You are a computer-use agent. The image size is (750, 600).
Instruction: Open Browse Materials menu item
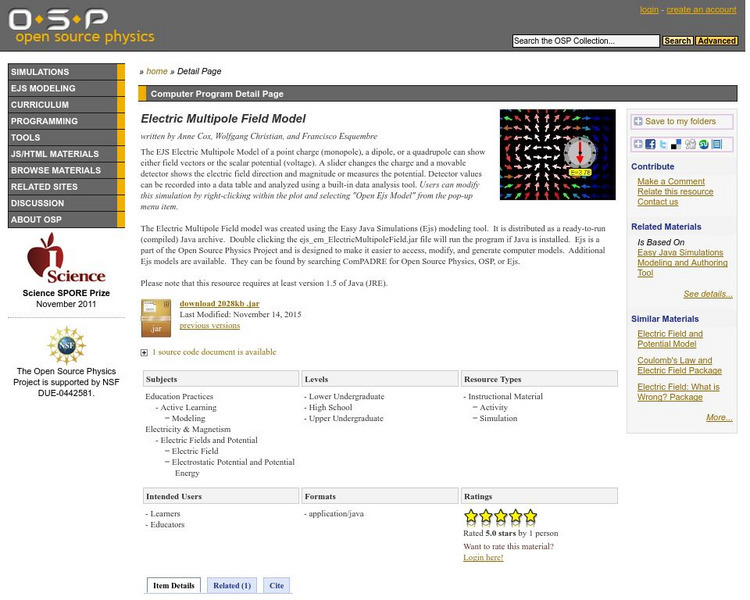point(66,170)
